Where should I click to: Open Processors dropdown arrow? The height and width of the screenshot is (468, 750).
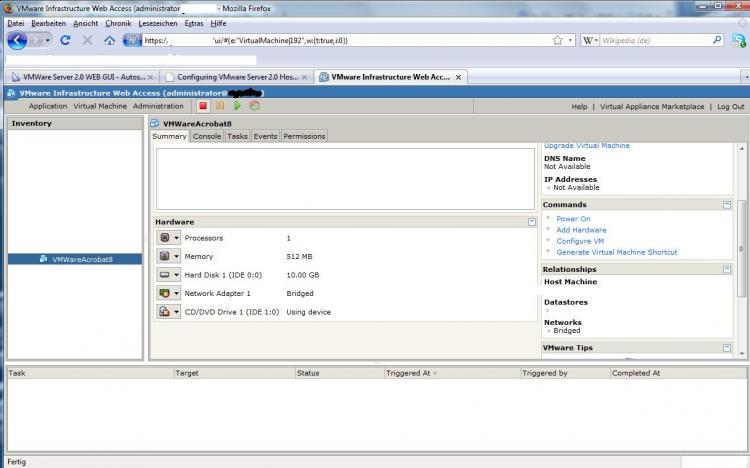coord(176,238)
